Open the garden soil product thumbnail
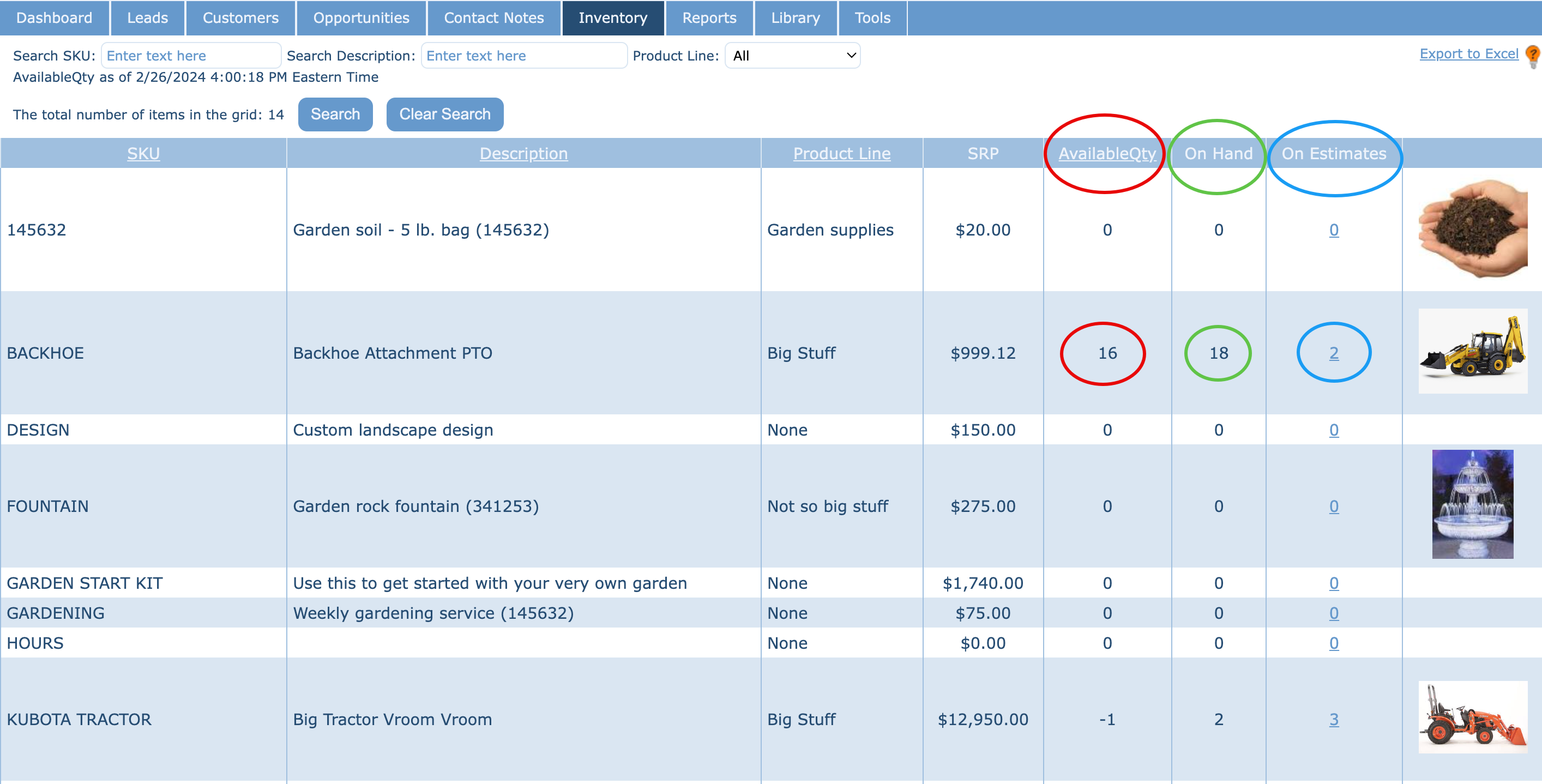Screen dimensions: 1542x784 [1472, 229]
